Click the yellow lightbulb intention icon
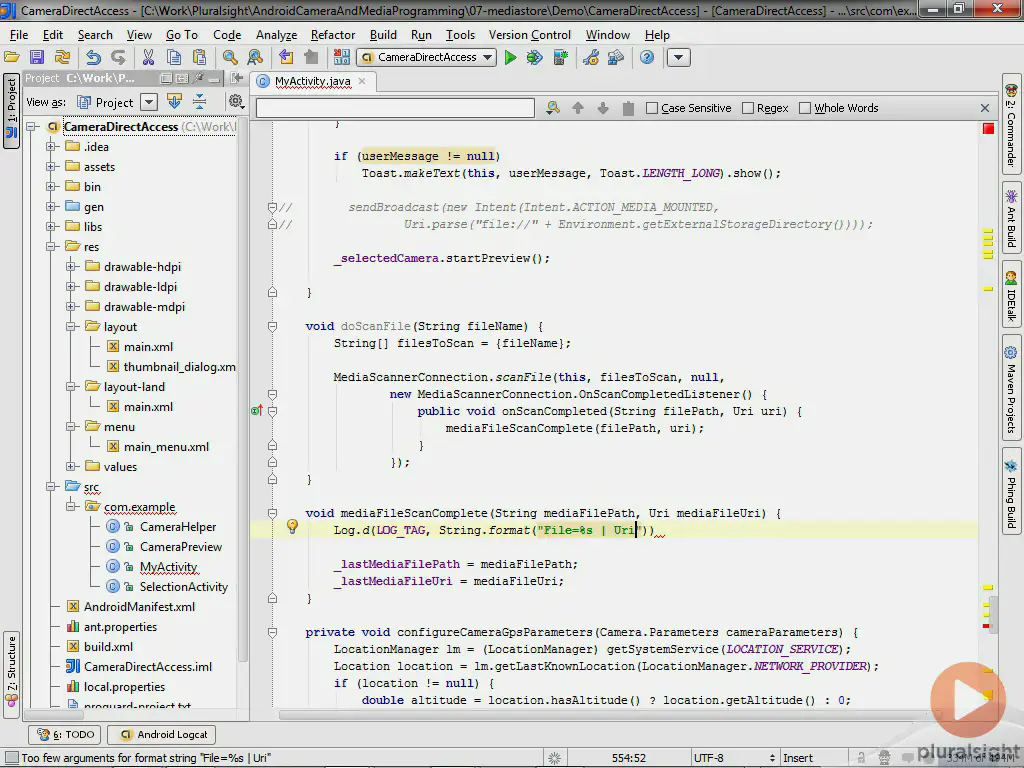Viewport: 1024px width, 768px height. click(x=292, y=527)
